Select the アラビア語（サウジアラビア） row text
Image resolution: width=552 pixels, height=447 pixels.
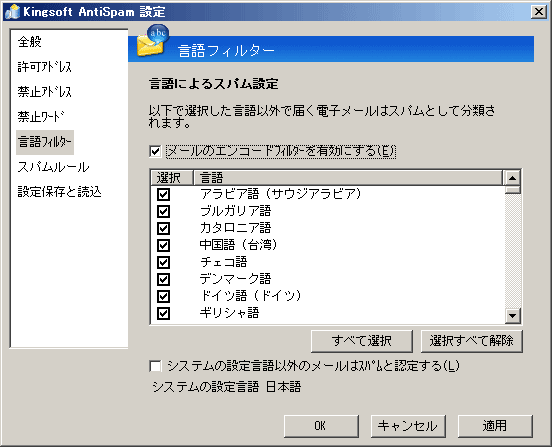(x=281, y=194)
